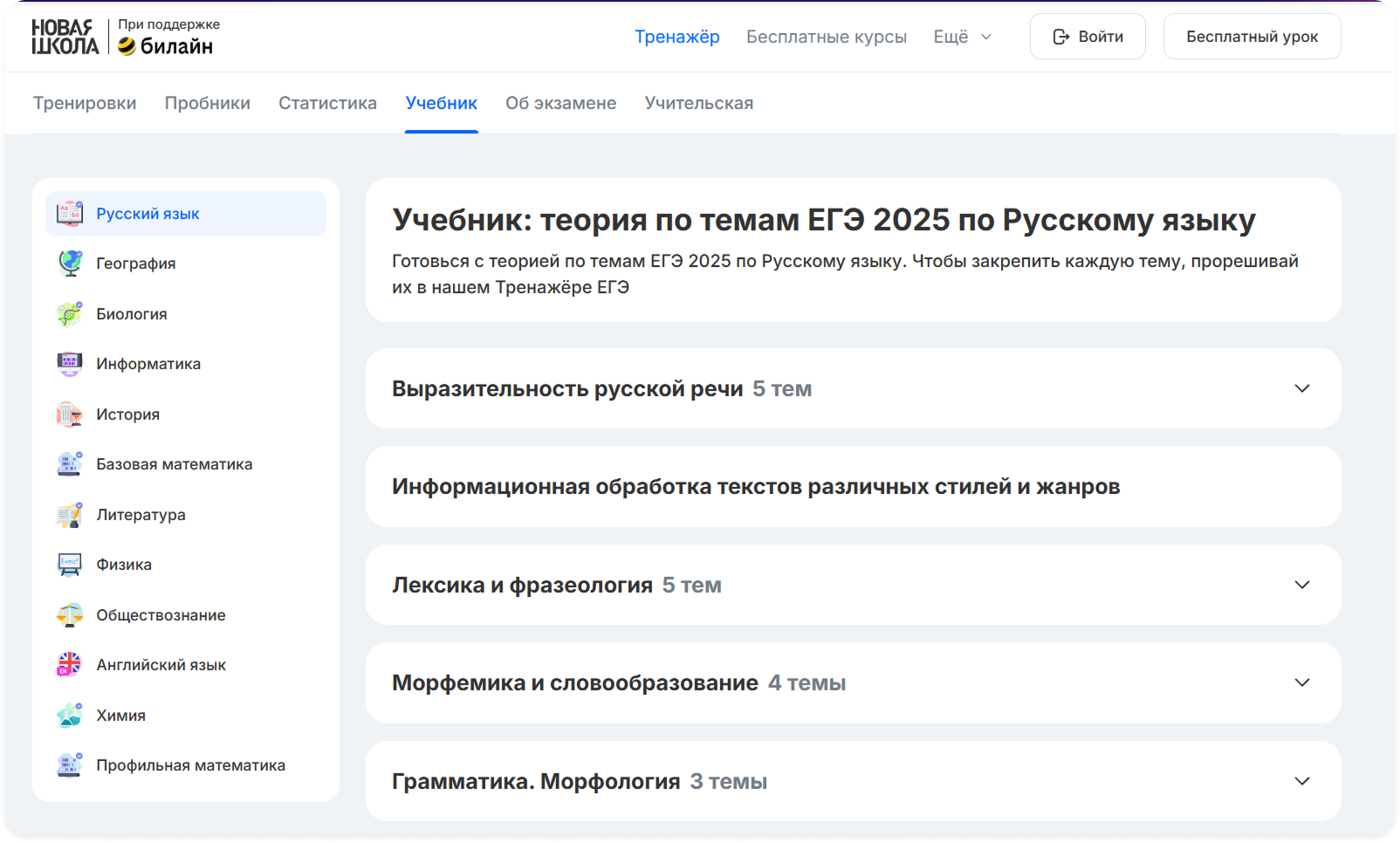The image size is (1400, 843).
Task: Open the Об экзамене tab
Action: coord(561,103)
